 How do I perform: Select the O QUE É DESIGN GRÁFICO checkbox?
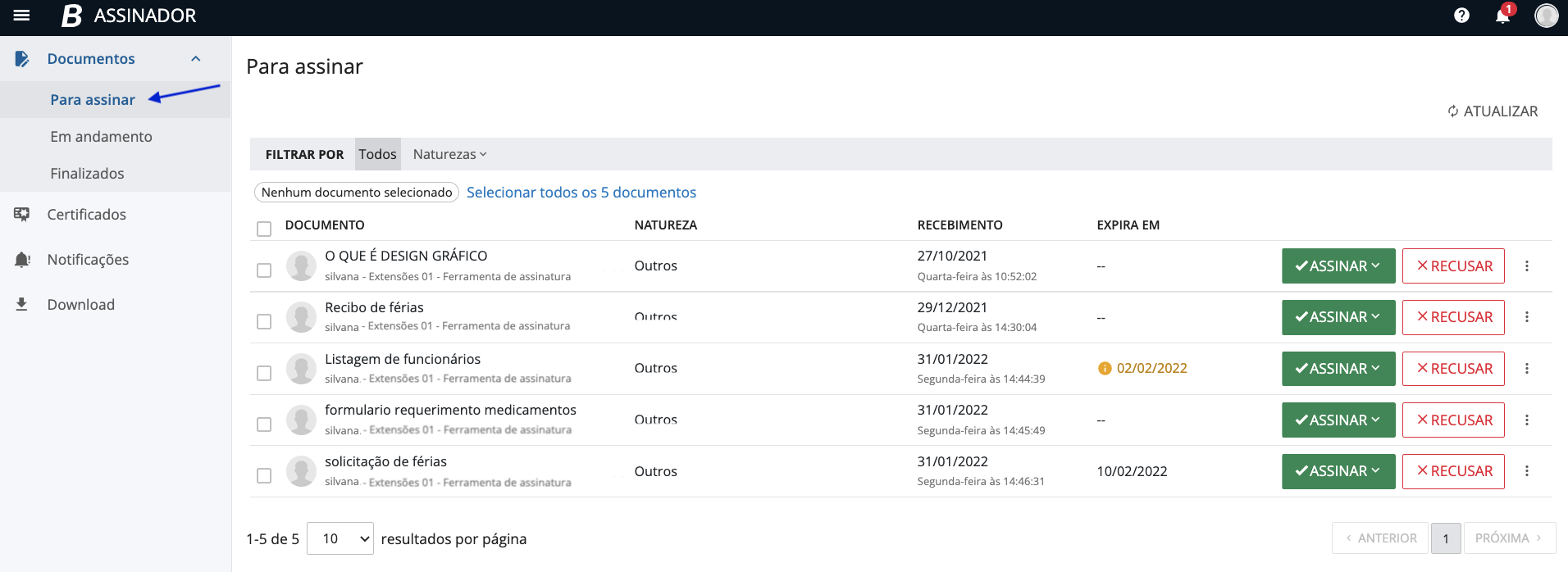point(264,270)
